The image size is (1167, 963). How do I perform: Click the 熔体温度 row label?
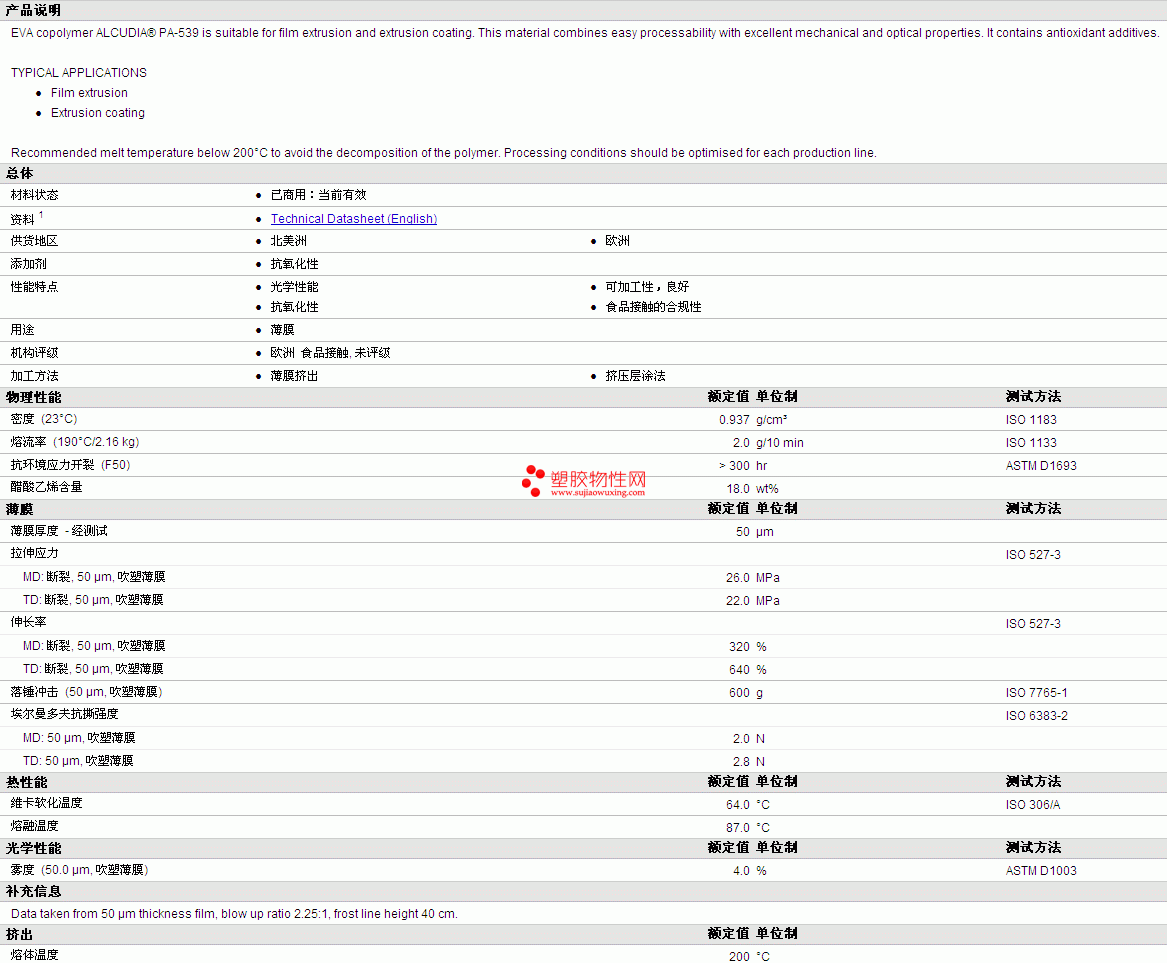click(34, 956)
